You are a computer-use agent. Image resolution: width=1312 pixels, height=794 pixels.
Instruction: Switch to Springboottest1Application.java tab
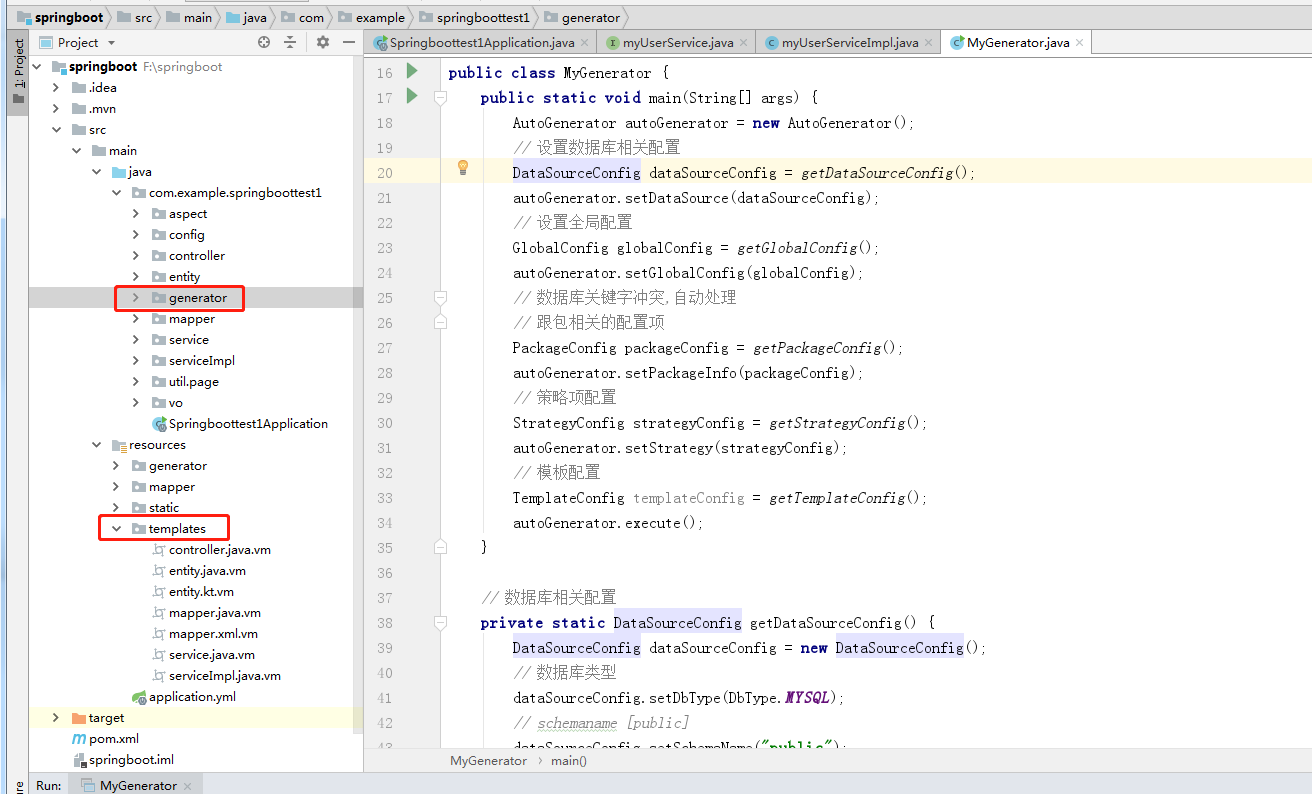[479, 42]
